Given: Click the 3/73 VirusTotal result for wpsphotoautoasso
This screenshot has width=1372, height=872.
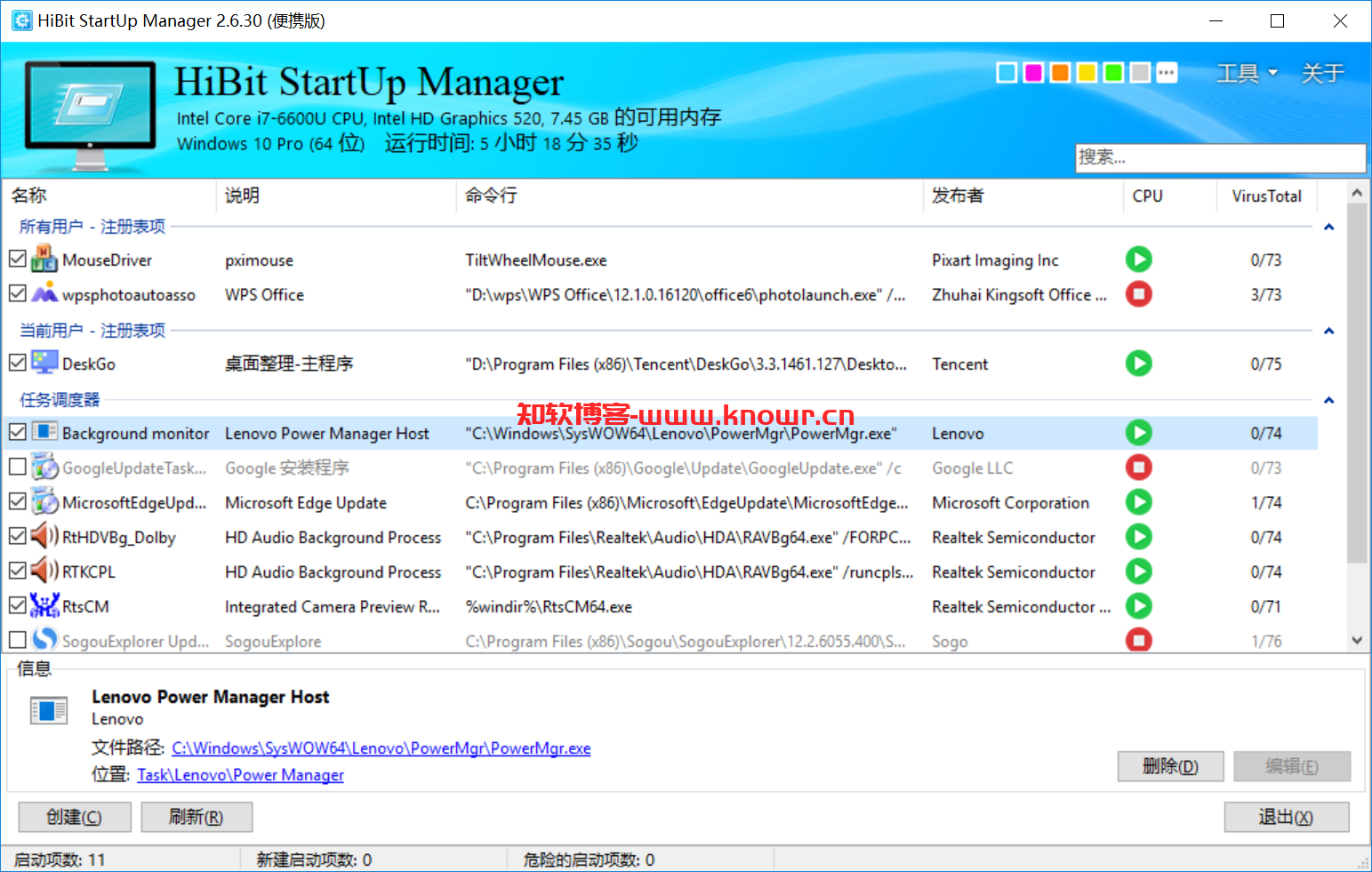Looking at the screenshot, I should [1265, 294].
